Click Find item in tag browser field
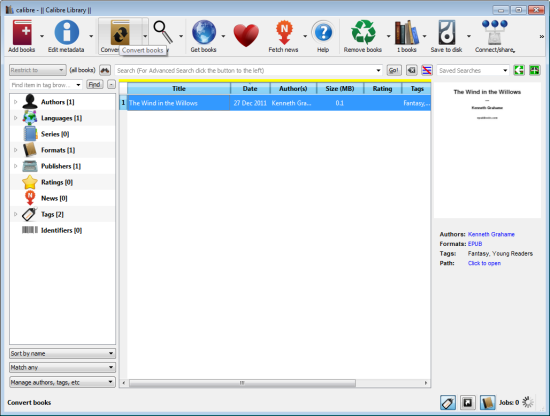The image size is (550, 416). coord(46,85)
